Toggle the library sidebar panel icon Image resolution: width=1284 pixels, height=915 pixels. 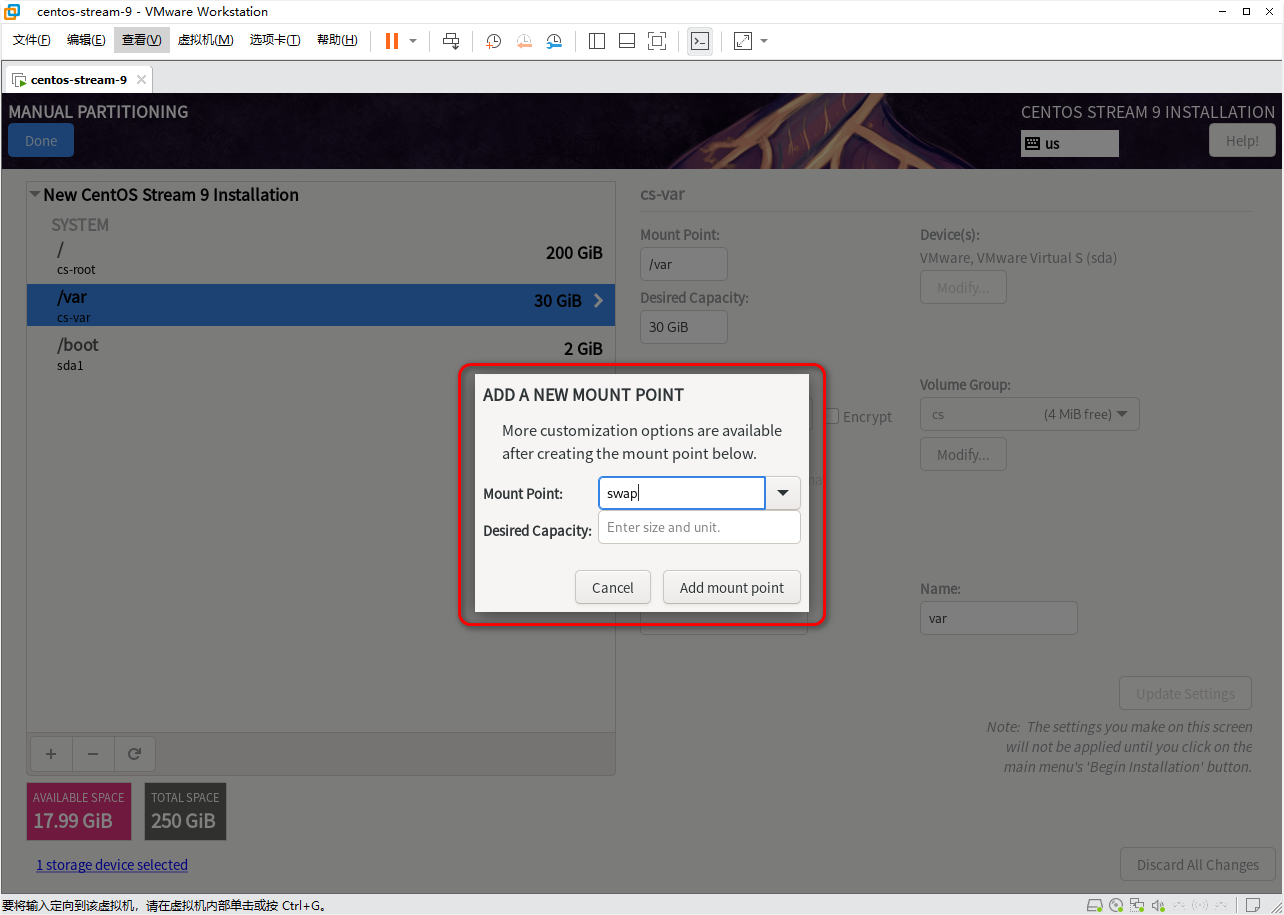(x=597, y=41)
